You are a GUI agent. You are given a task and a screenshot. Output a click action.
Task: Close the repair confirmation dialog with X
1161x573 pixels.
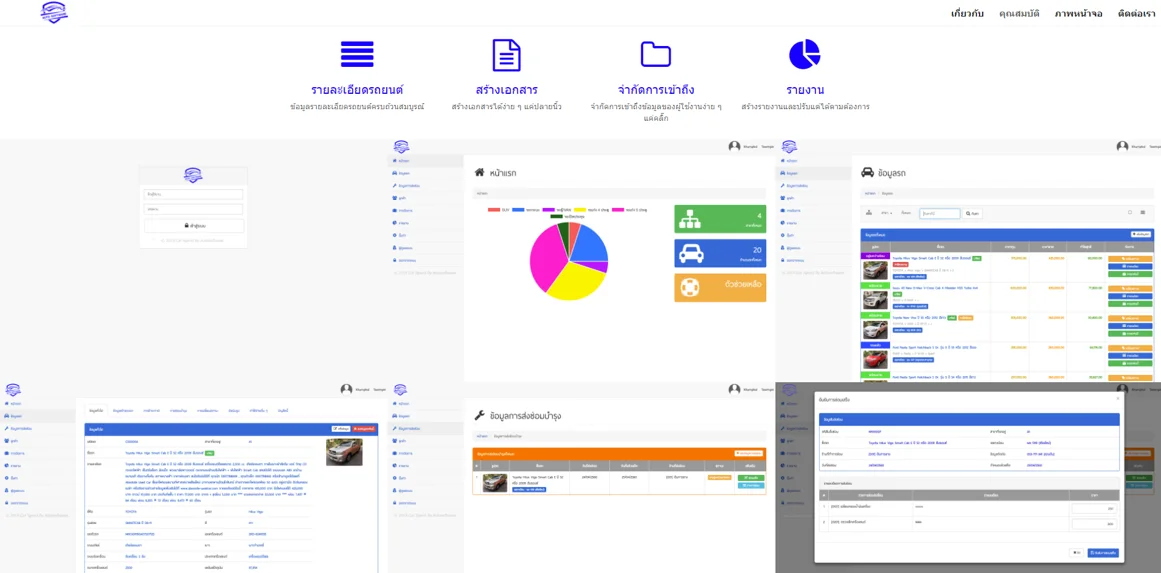point(1118,398)
